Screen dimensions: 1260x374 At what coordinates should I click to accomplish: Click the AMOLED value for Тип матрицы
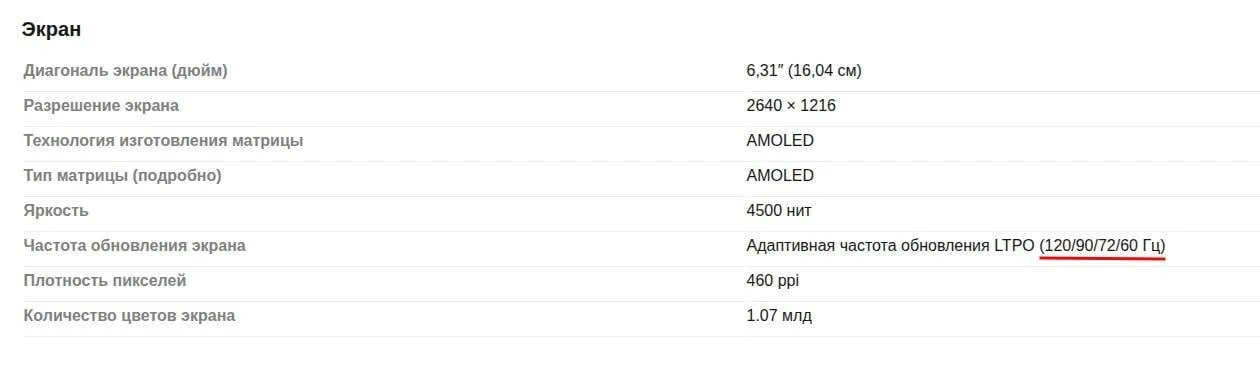[780, 175]
